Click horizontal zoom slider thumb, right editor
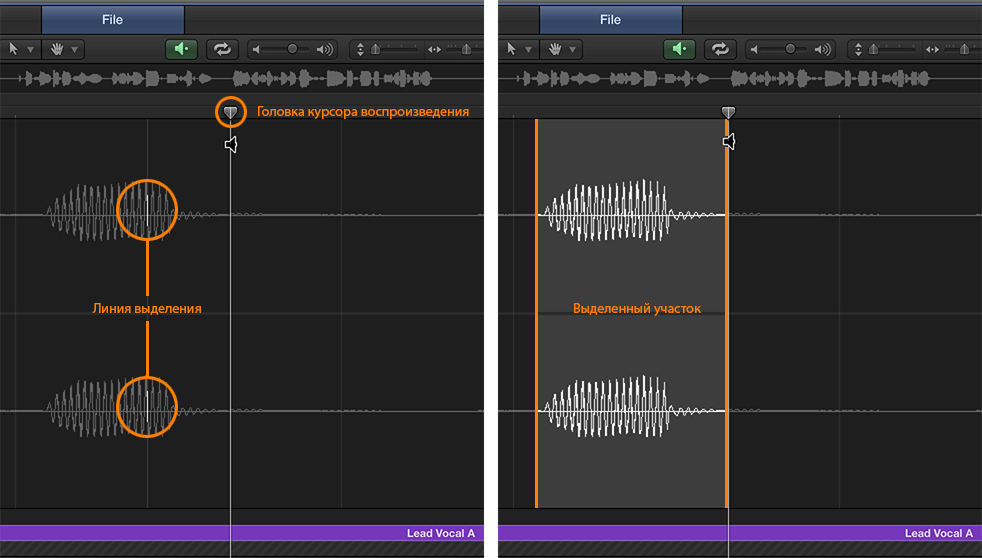 click(x=964, y=49)
